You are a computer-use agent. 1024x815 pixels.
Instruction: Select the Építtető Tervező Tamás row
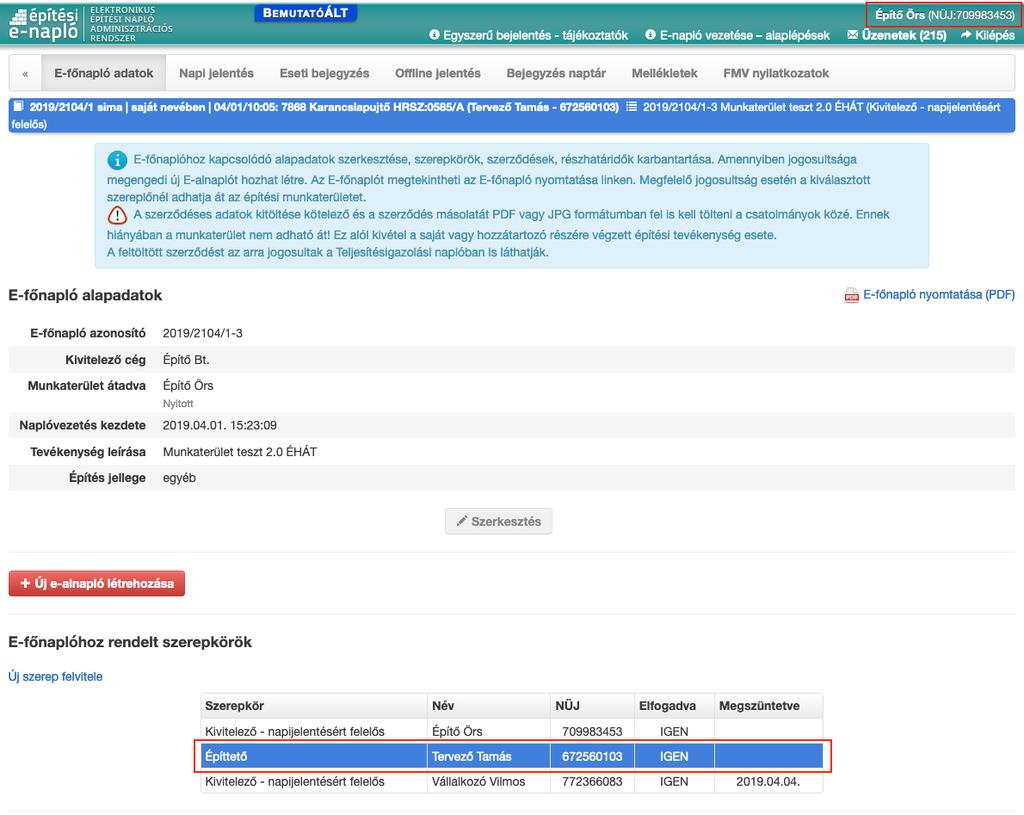click(512, 756)
